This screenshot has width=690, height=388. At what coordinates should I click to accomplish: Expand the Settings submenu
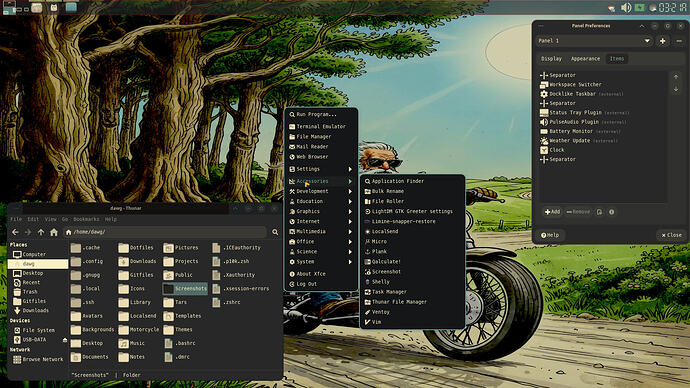[x=321, y=169]
